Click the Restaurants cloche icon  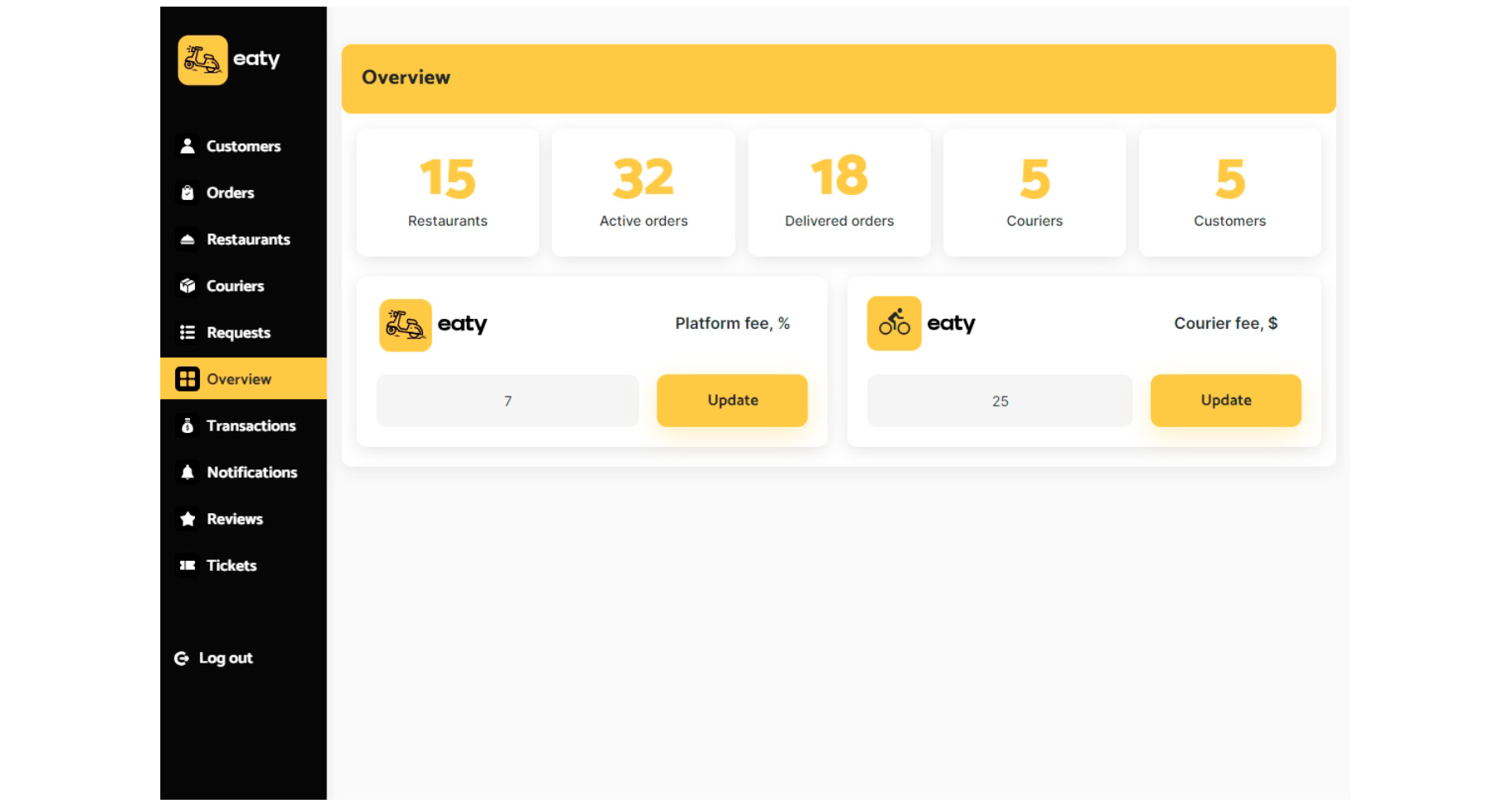[x=188, y=240]
